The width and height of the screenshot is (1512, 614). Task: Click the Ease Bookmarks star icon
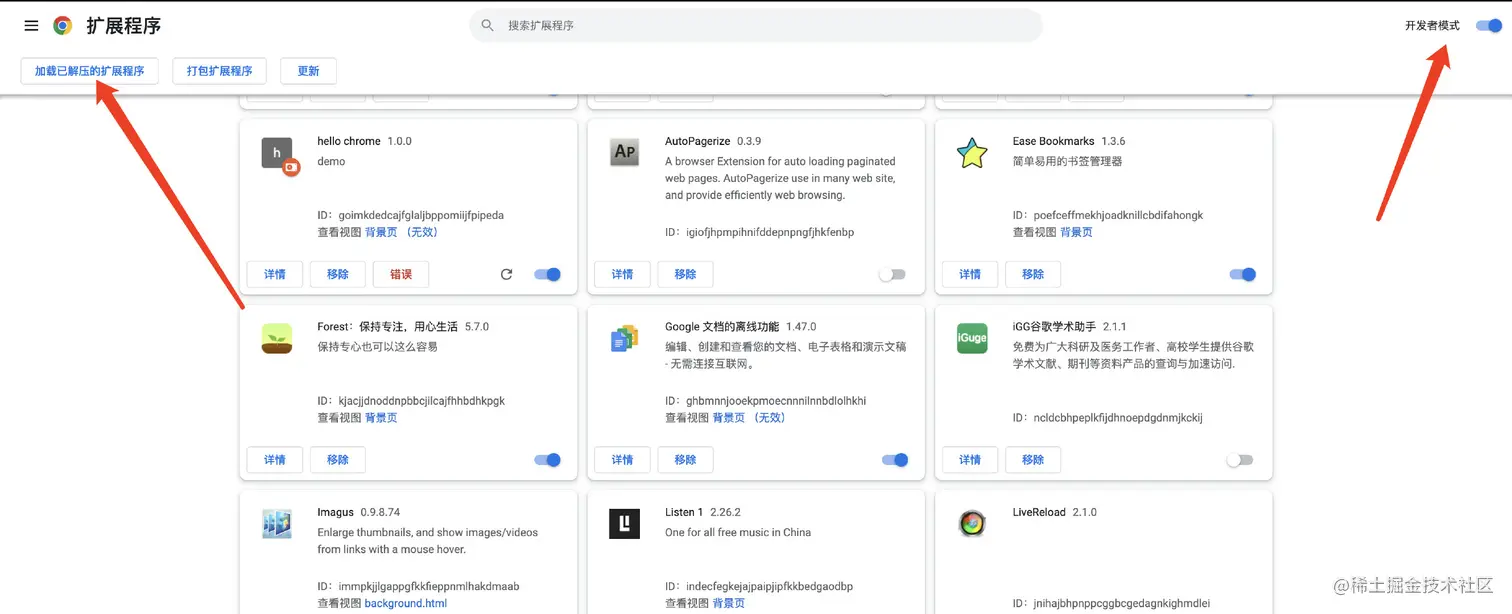point(971,153)
